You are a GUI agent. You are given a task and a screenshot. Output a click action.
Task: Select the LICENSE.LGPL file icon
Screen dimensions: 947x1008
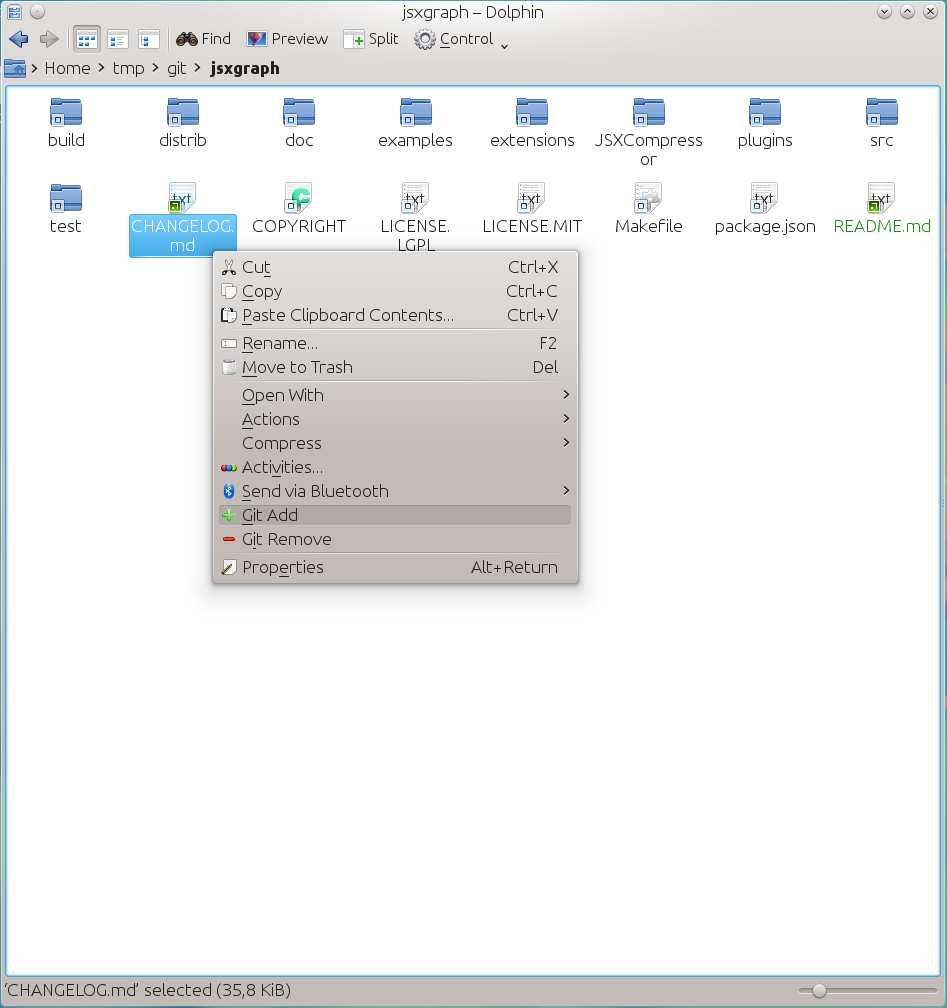(x=415, y=197)
